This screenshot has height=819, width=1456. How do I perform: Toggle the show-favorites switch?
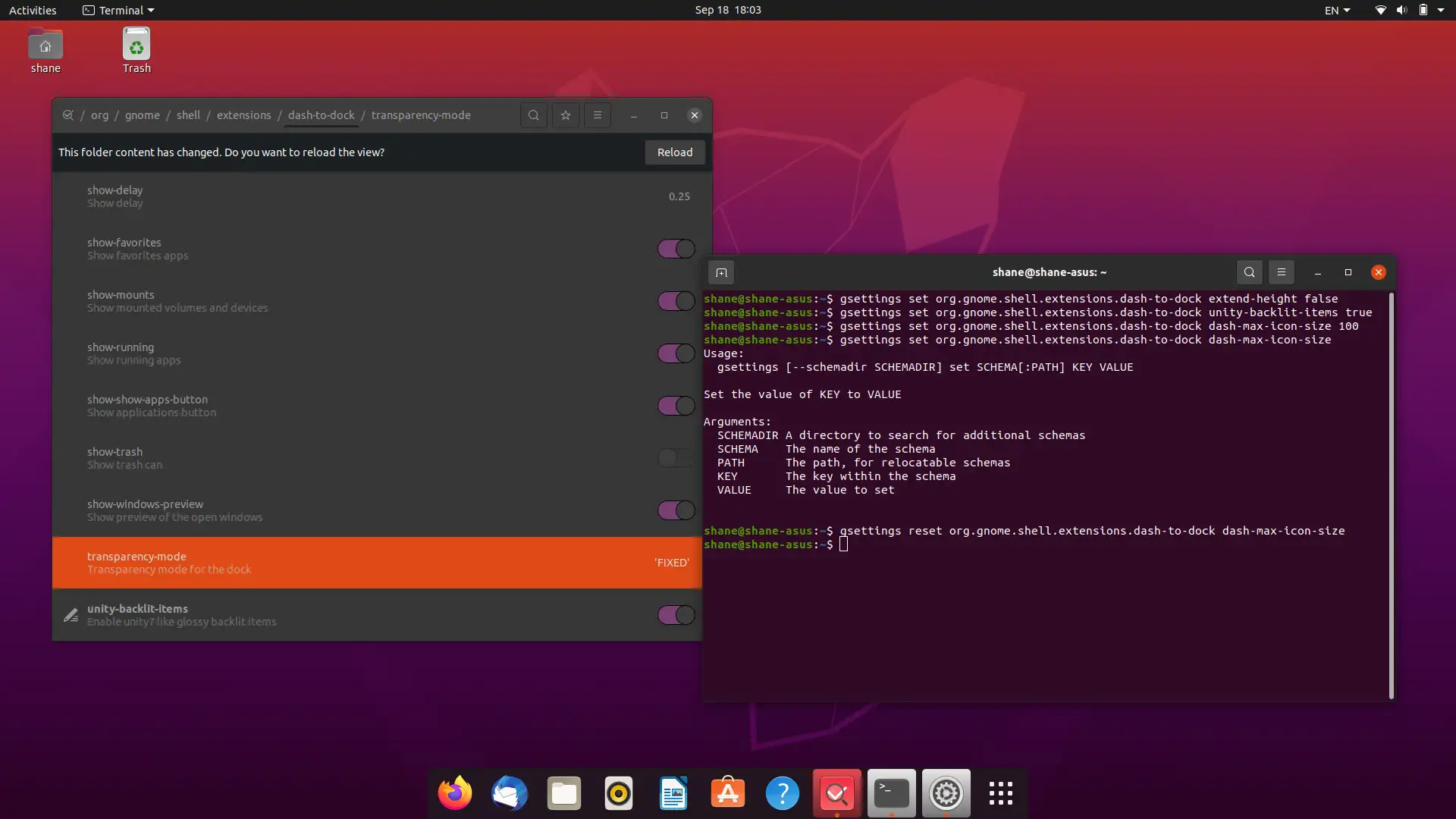676,249
